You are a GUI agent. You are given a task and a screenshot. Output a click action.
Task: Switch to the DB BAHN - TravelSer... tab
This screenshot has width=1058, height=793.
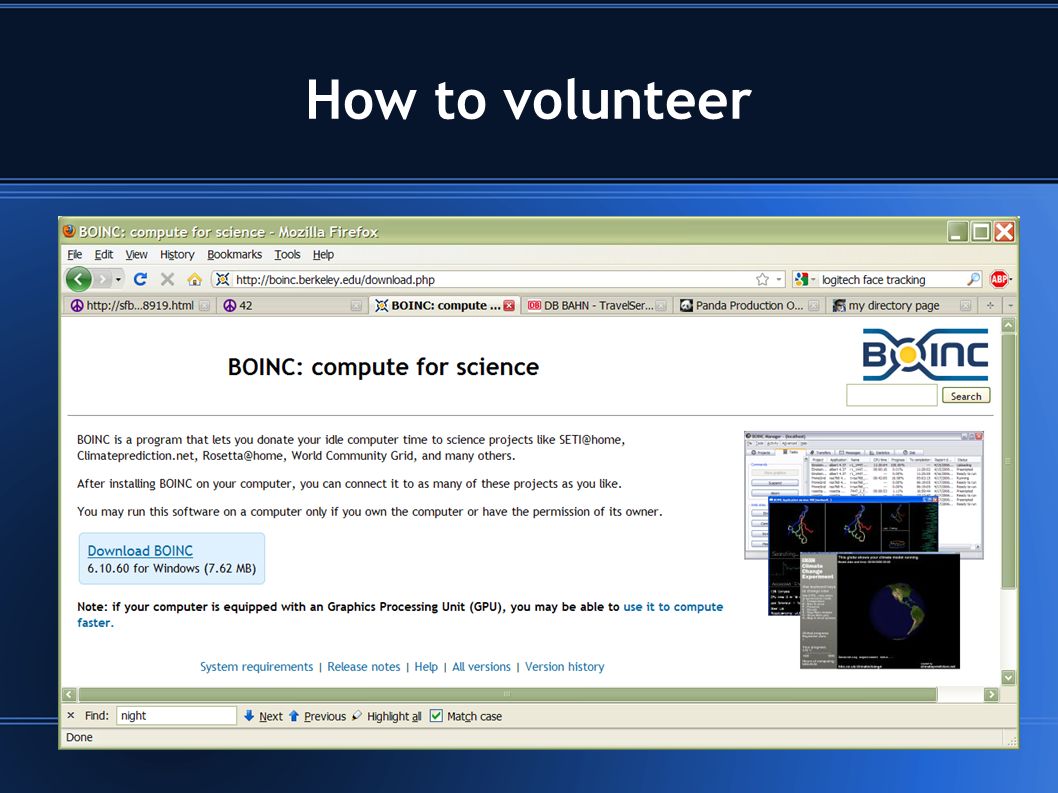coord(596,306)
